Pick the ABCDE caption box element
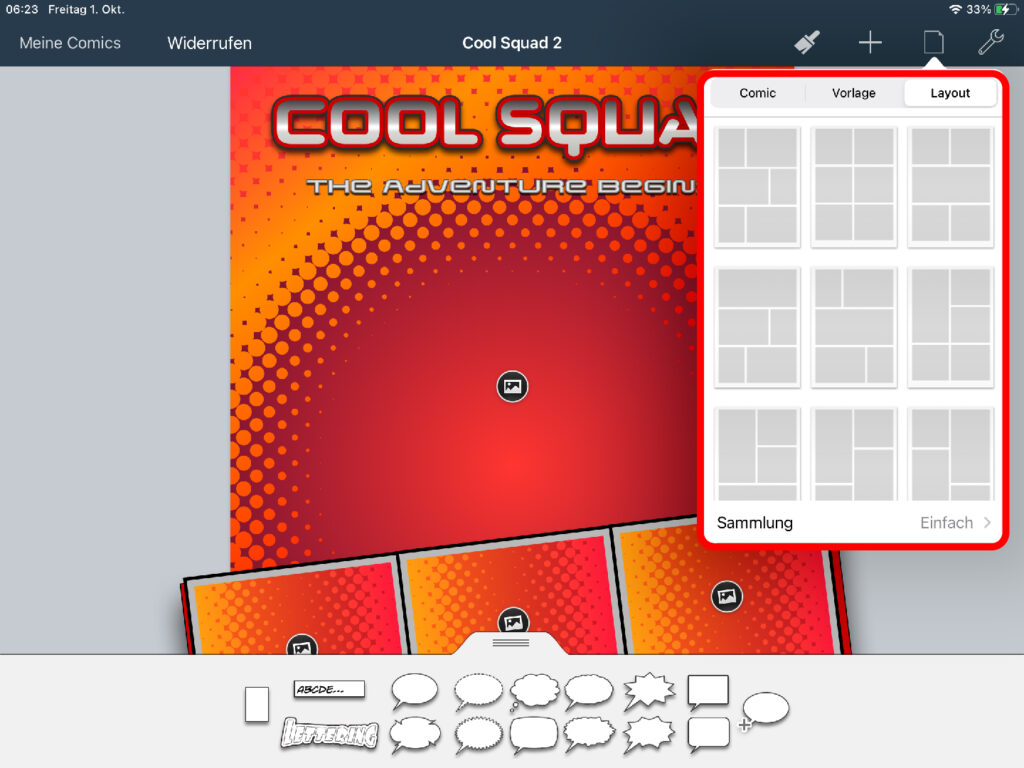Screen dimensions: 1024x768 coord(329,689)
